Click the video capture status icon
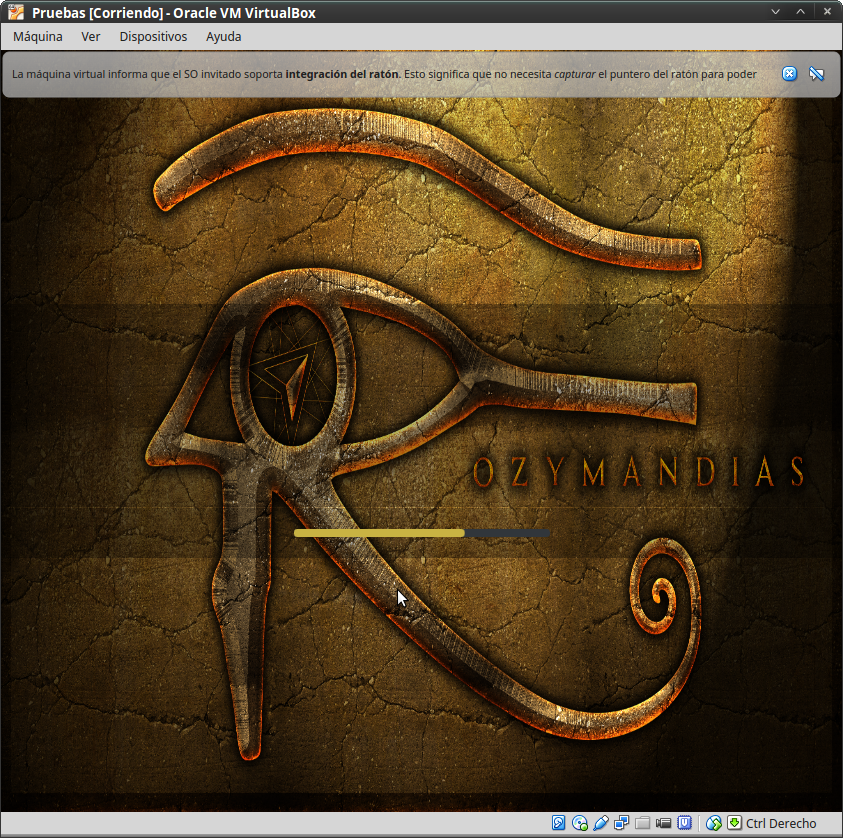This screenshot has width=843, height=838. (x=664, y=823)
